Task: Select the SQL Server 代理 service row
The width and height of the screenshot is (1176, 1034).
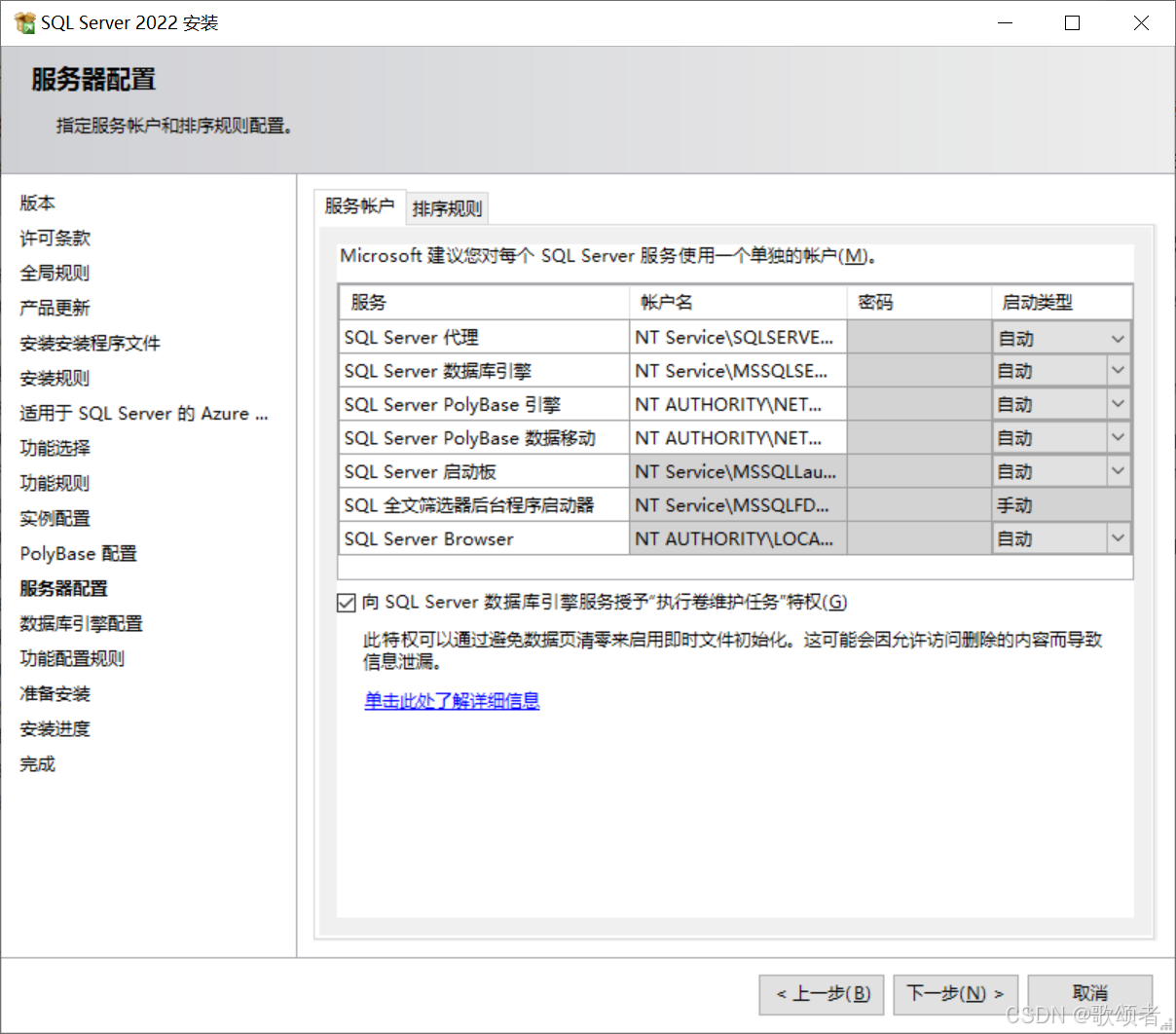Action: pyautogui.click(x=484, y=338)
